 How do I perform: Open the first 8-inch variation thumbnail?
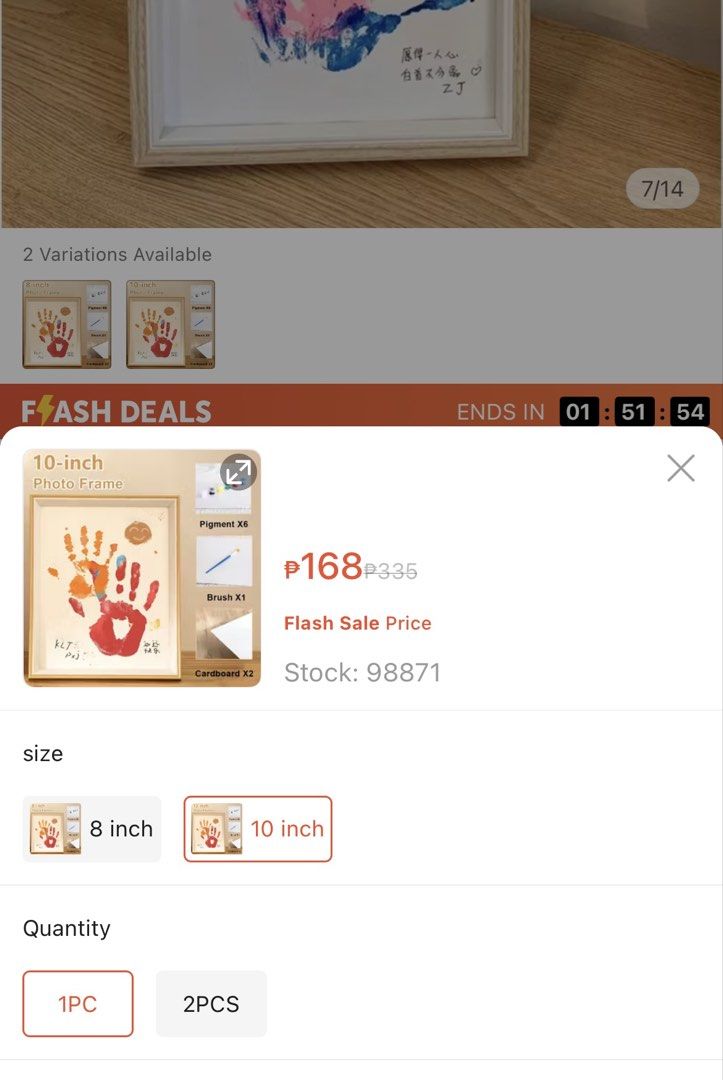click(x=67, y=324)
